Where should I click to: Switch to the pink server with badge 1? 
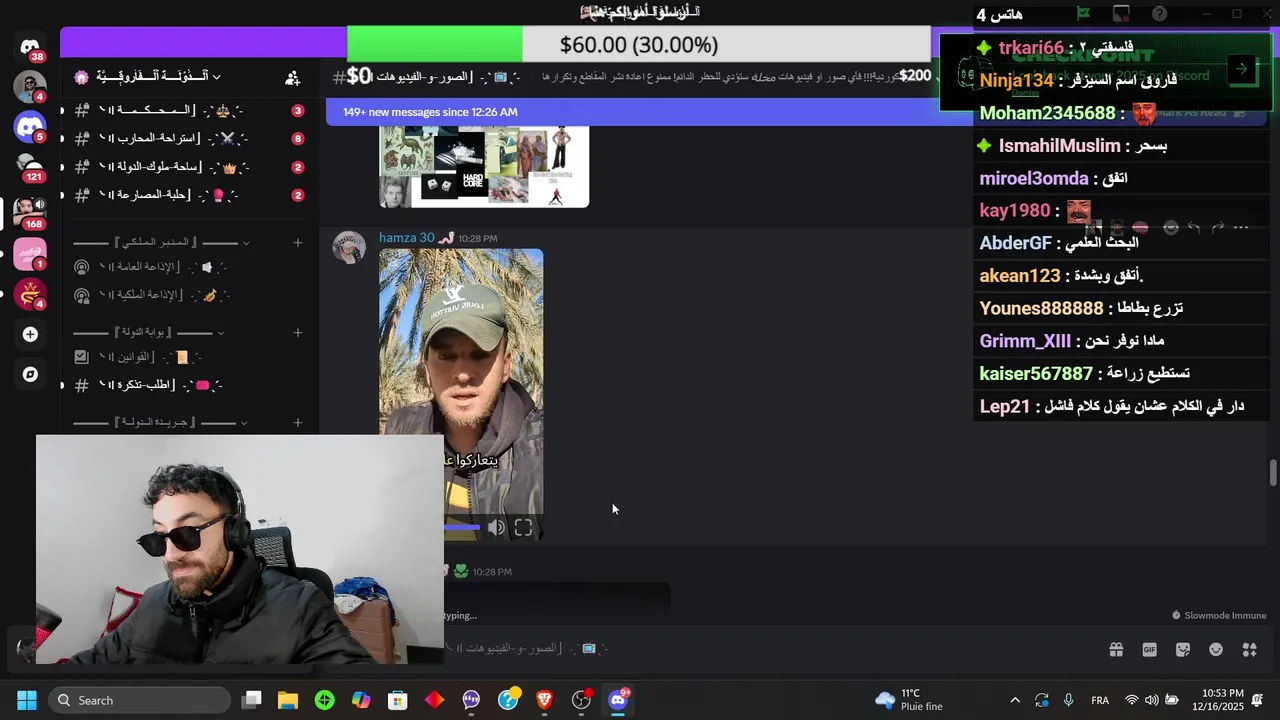tap(30, 255)
